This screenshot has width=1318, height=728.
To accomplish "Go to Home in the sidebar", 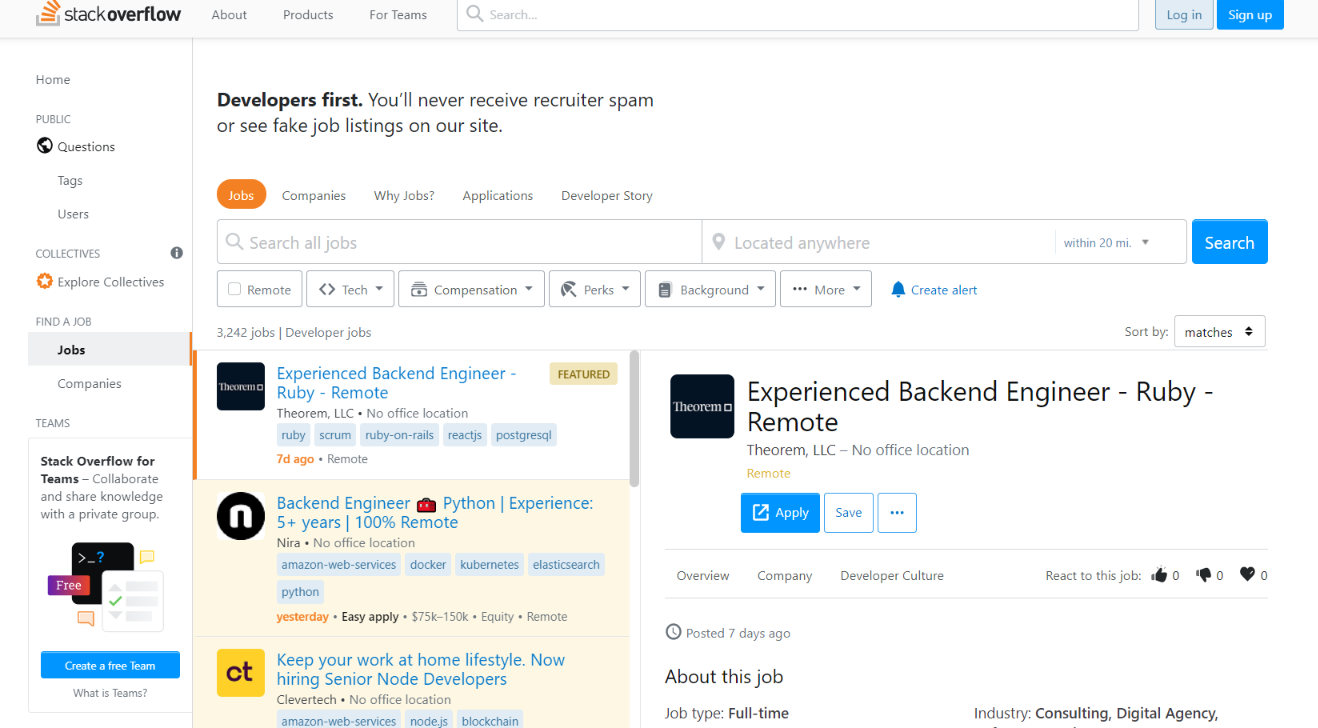I will [x=53, y=79].
